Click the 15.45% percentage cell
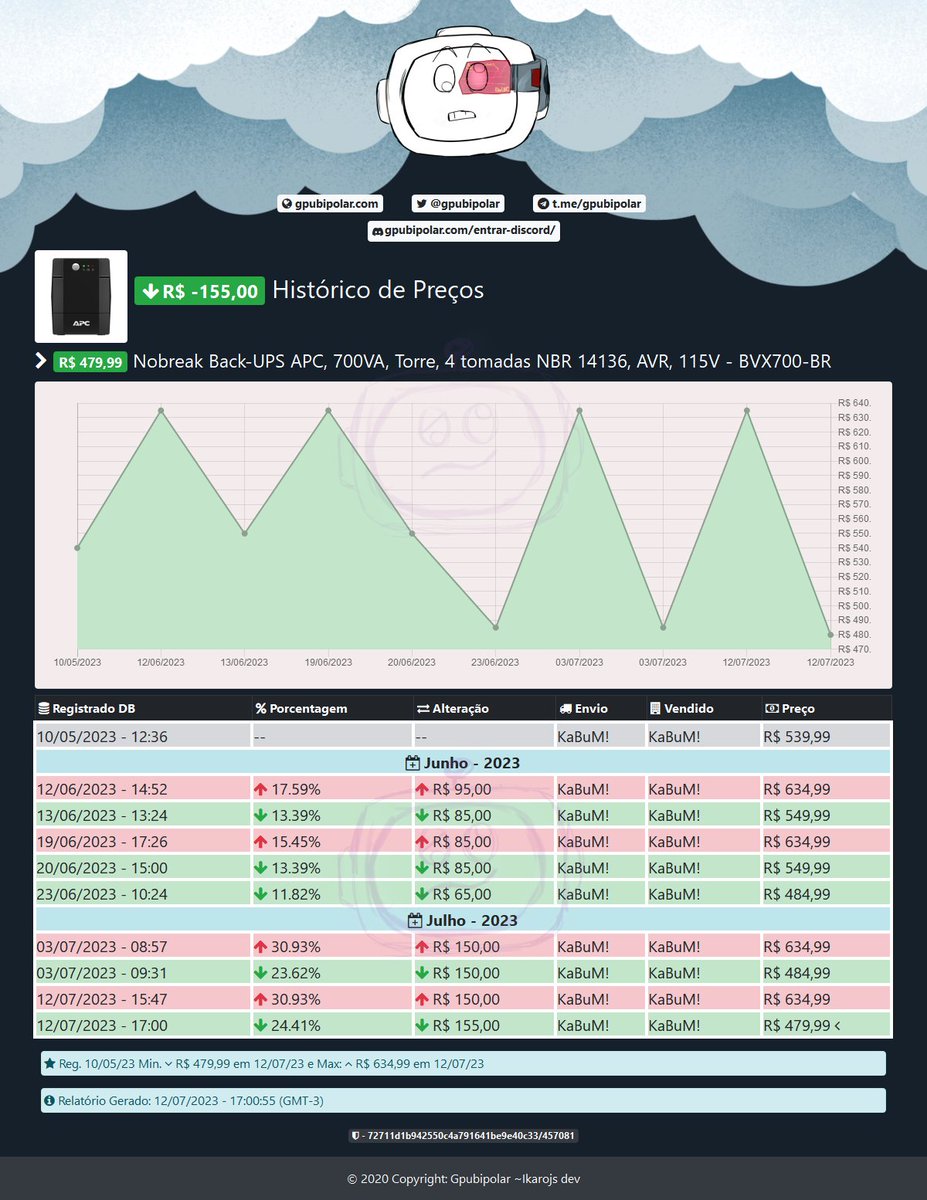 [332, 842]
